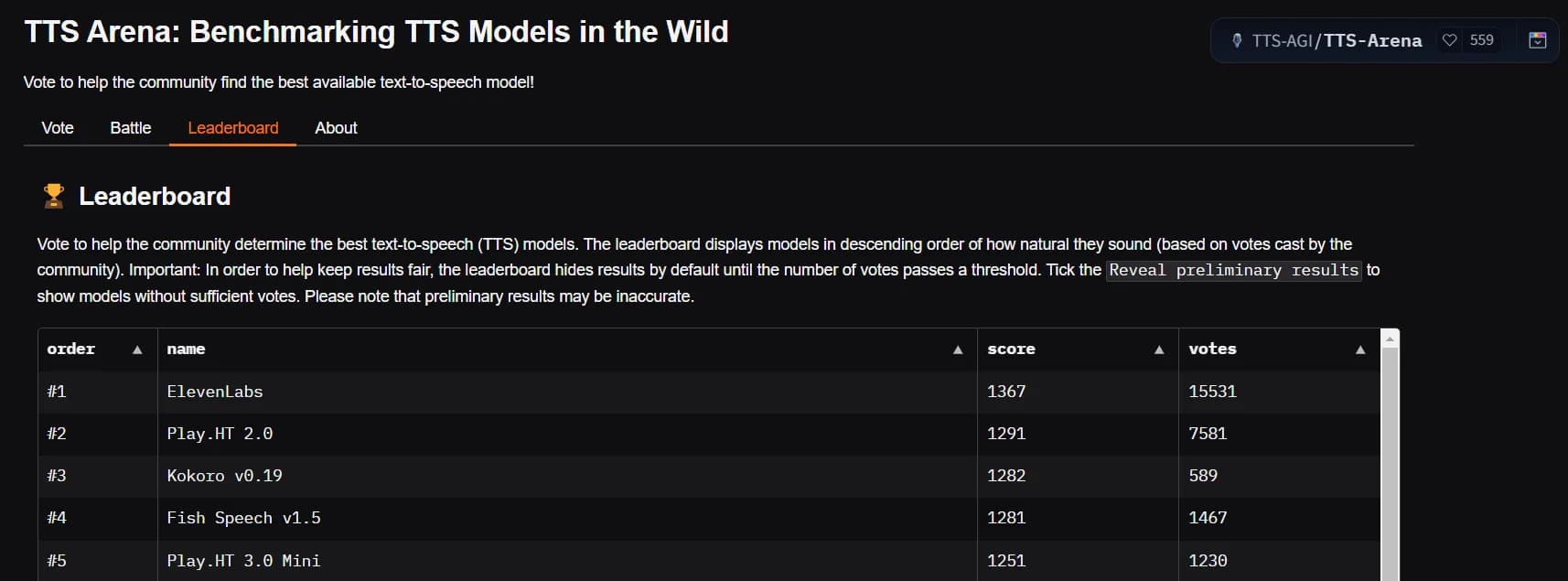Open the TTS-Arena space link
This screenshot has height=581, width=1568.
click(x=1372, y=40)
